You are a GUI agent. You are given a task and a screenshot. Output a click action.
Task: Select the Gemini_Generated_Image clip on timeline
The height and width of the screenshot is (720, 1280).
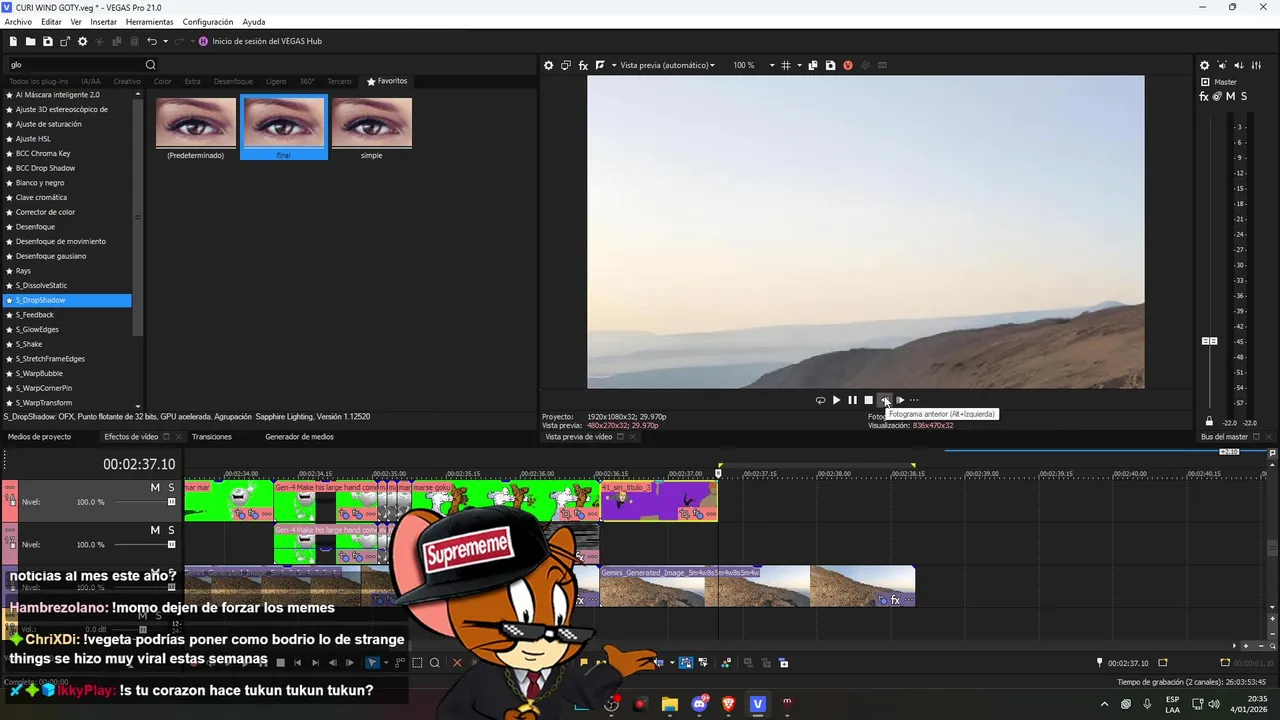coord(757,586)
